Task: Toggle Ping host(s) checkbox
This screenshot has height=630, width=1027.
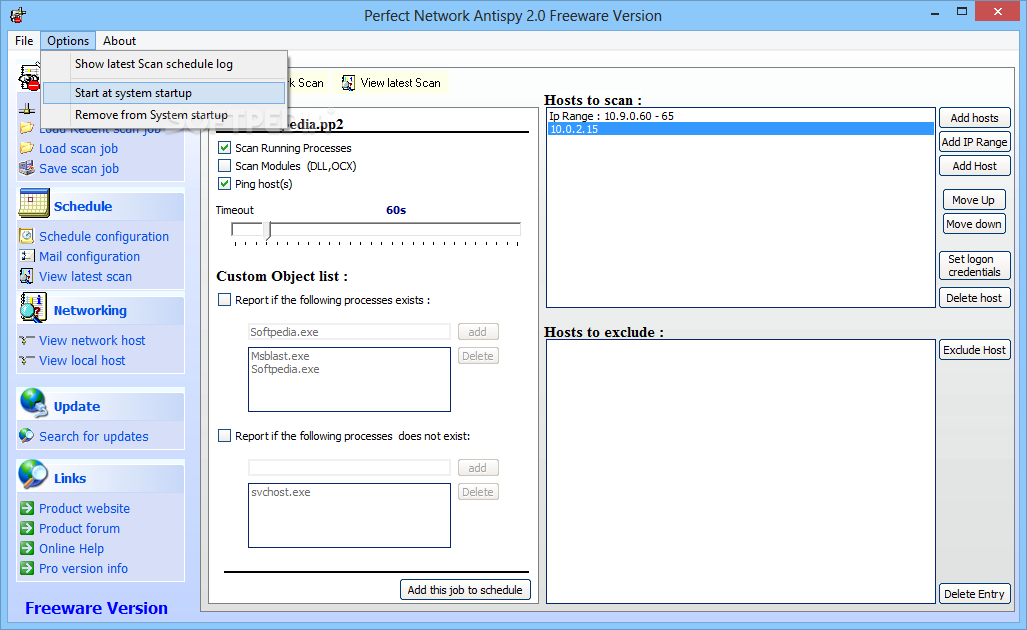Action: tap(225, 184)
